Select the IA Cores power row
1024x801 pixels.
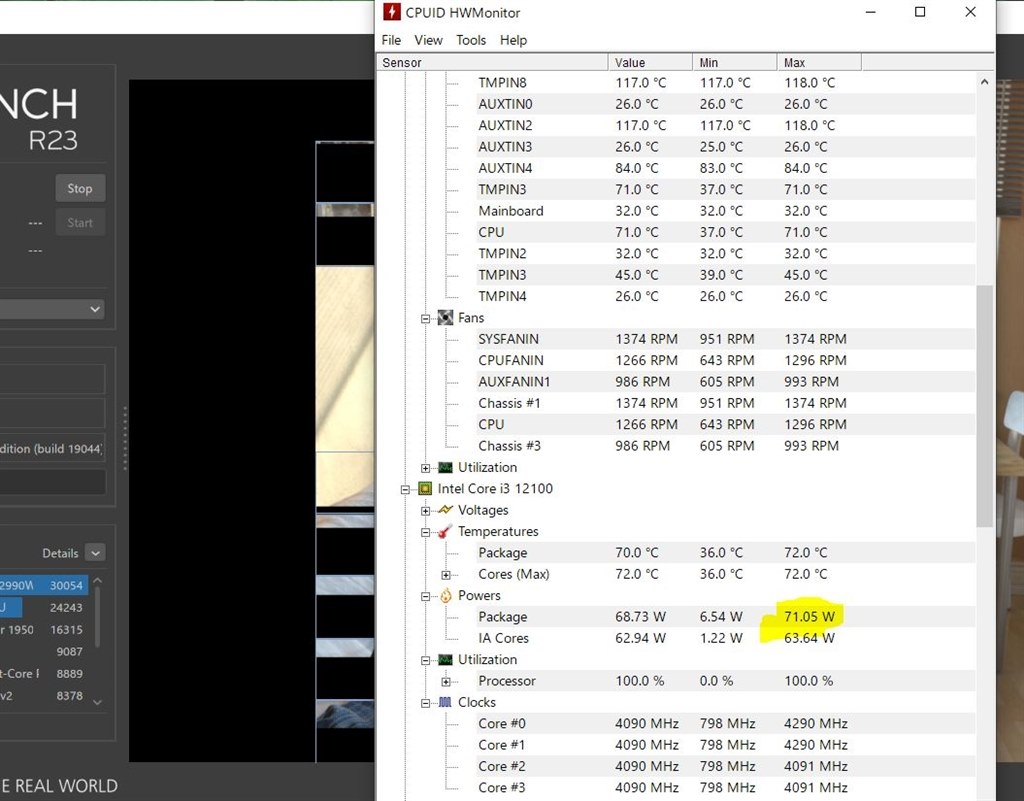(x=726, y=638)
